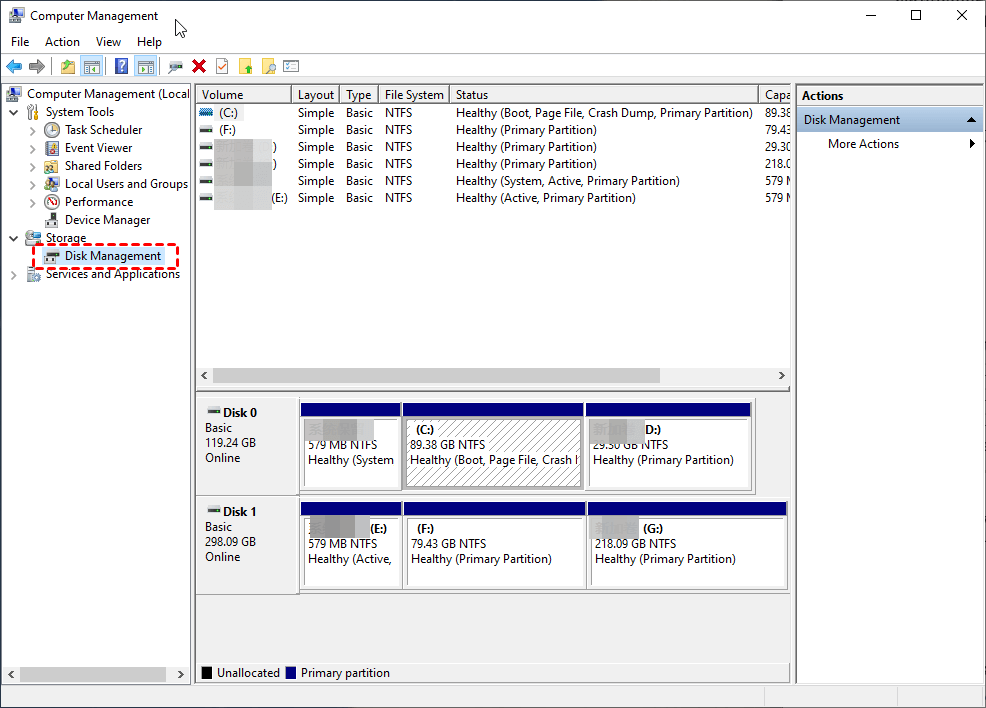Open the Action menu

(x=62, y=42)
